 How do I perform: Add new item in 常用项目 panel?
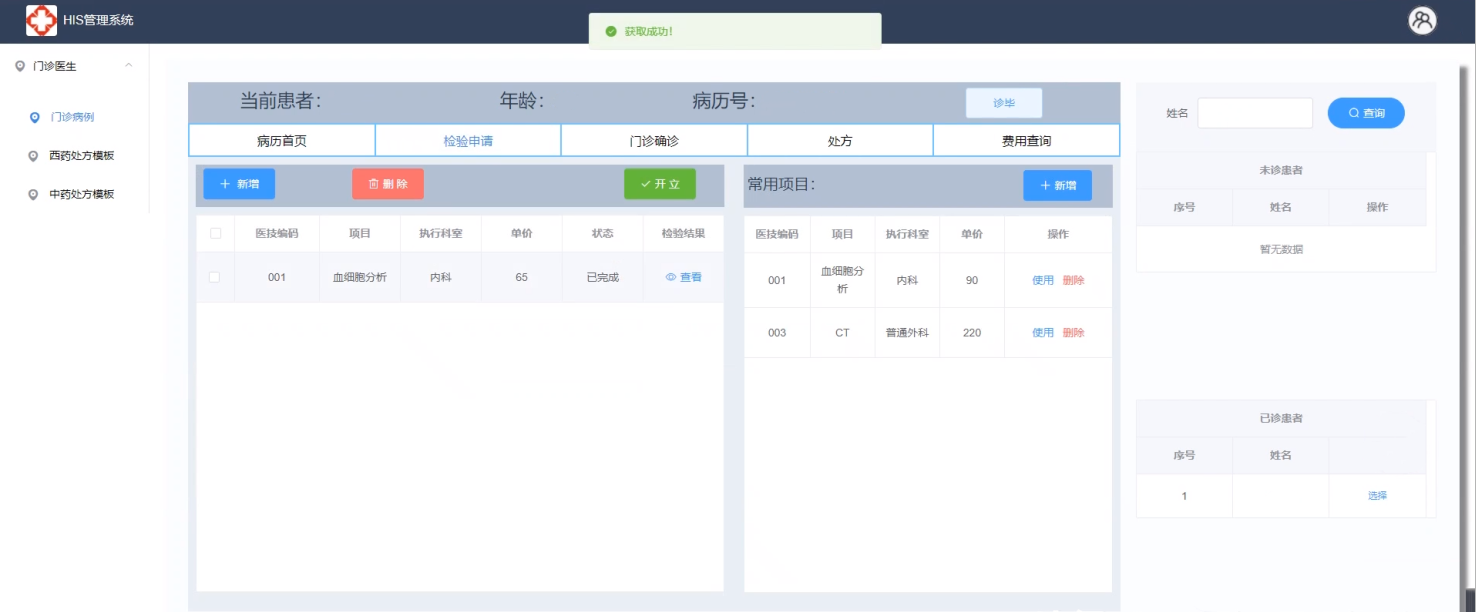point(1057,185)
